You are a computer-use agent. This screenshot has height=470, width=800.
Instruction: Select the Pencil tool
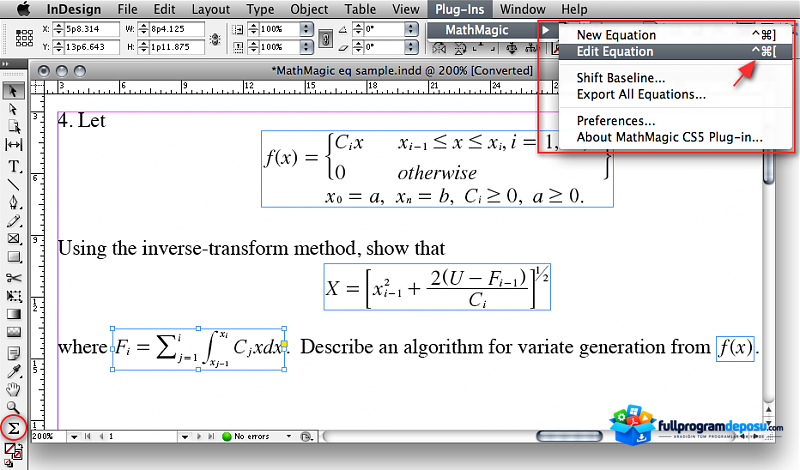[14, 221]
